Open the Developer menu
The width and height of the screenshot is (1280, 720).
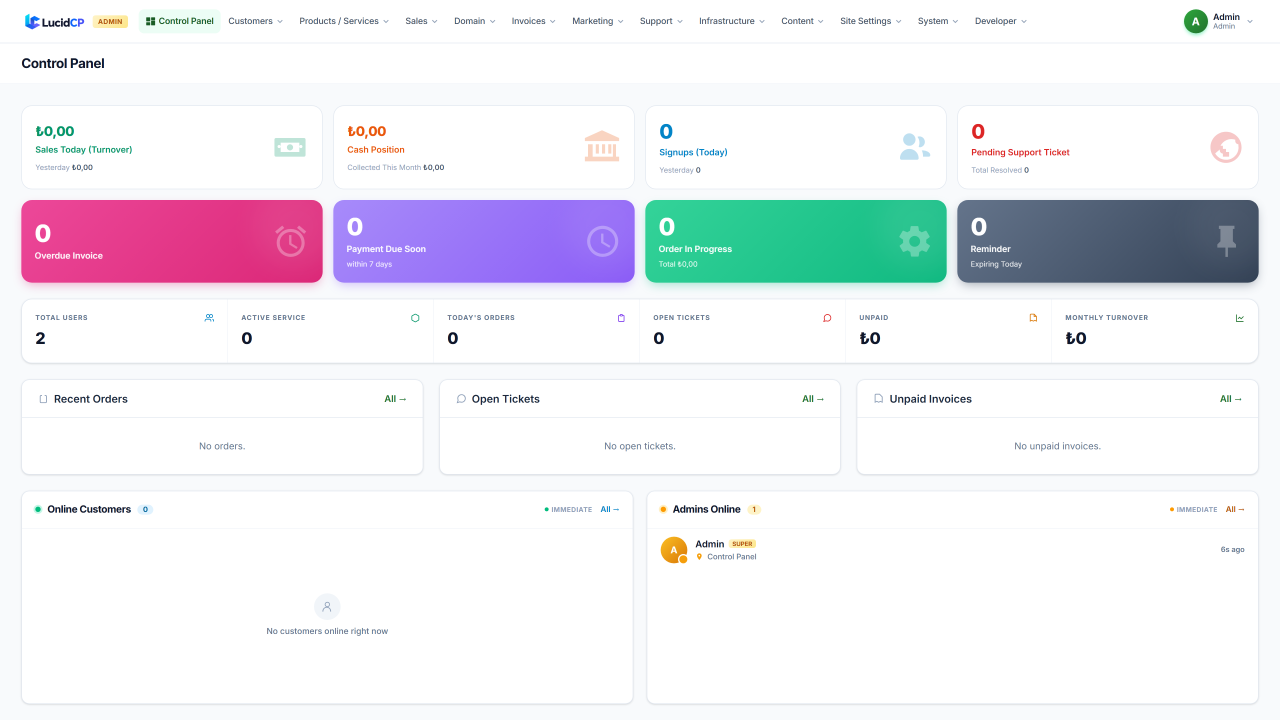[x=1000, y=21]
